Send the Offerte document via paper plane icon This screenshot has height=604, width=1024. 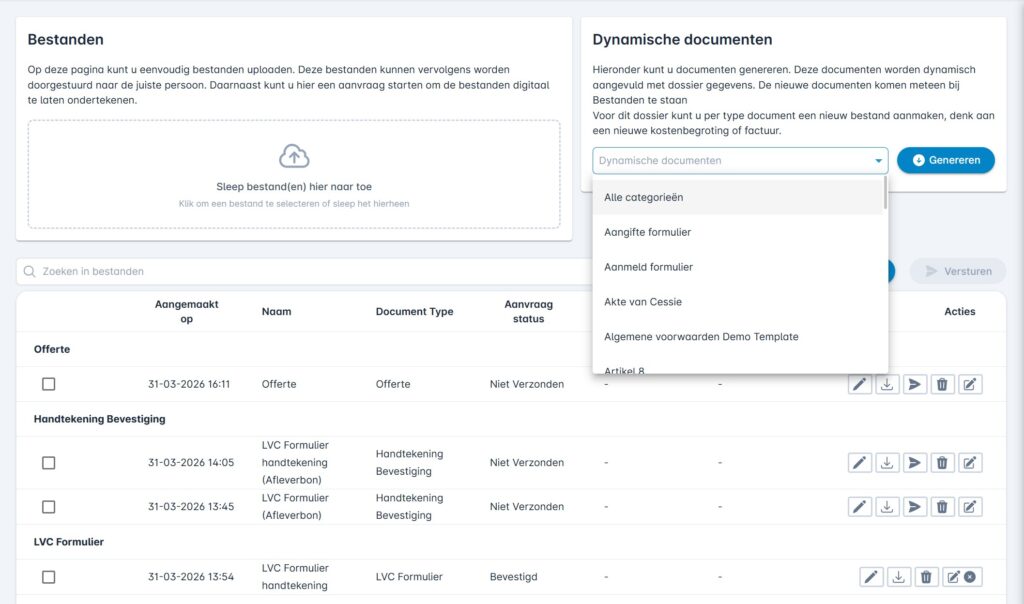coord(914,384)
